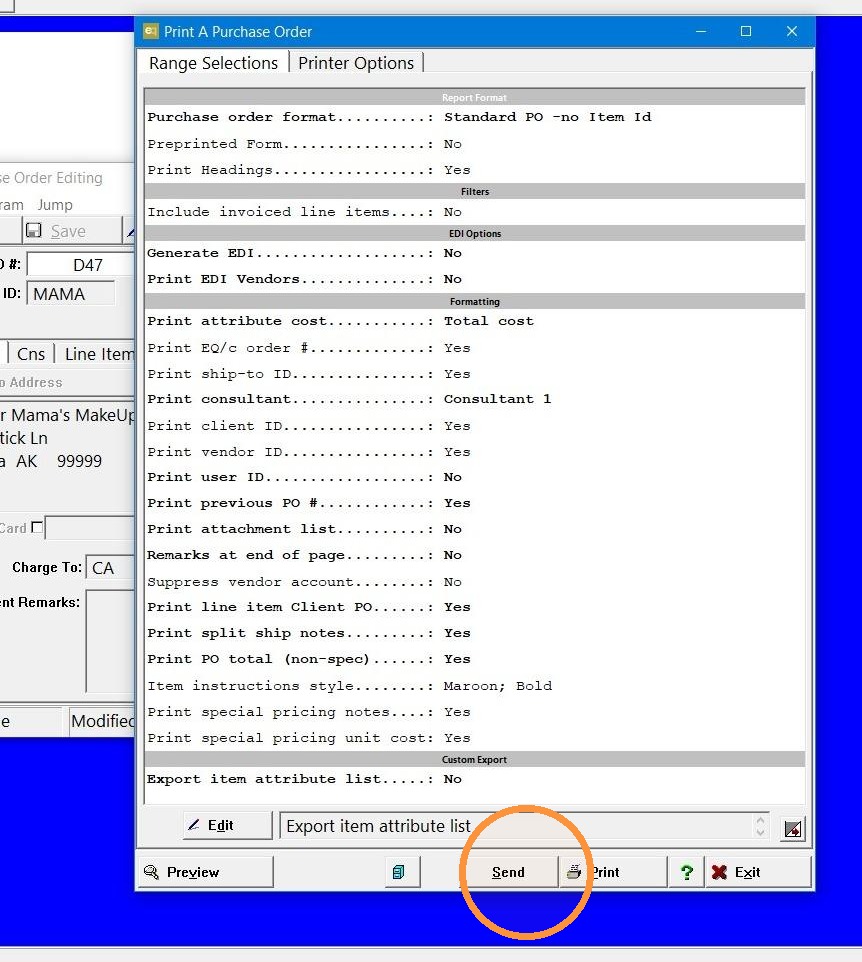Click the client Remarks text box
862x962 pixels.
(x=110, y=641)
